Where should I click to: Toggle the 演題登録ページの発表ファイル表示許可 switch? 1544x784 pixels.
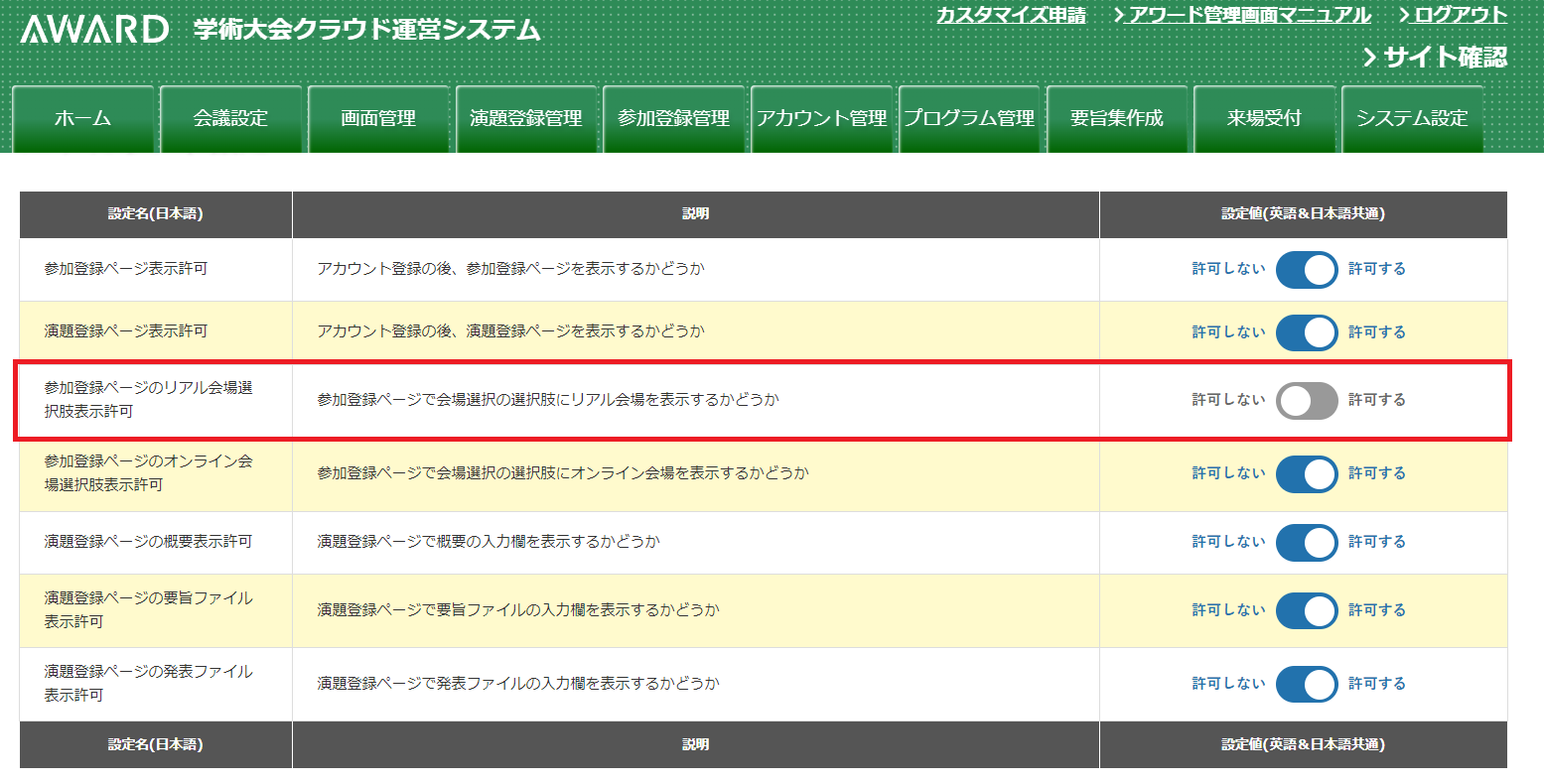[x=1307, y=685]
